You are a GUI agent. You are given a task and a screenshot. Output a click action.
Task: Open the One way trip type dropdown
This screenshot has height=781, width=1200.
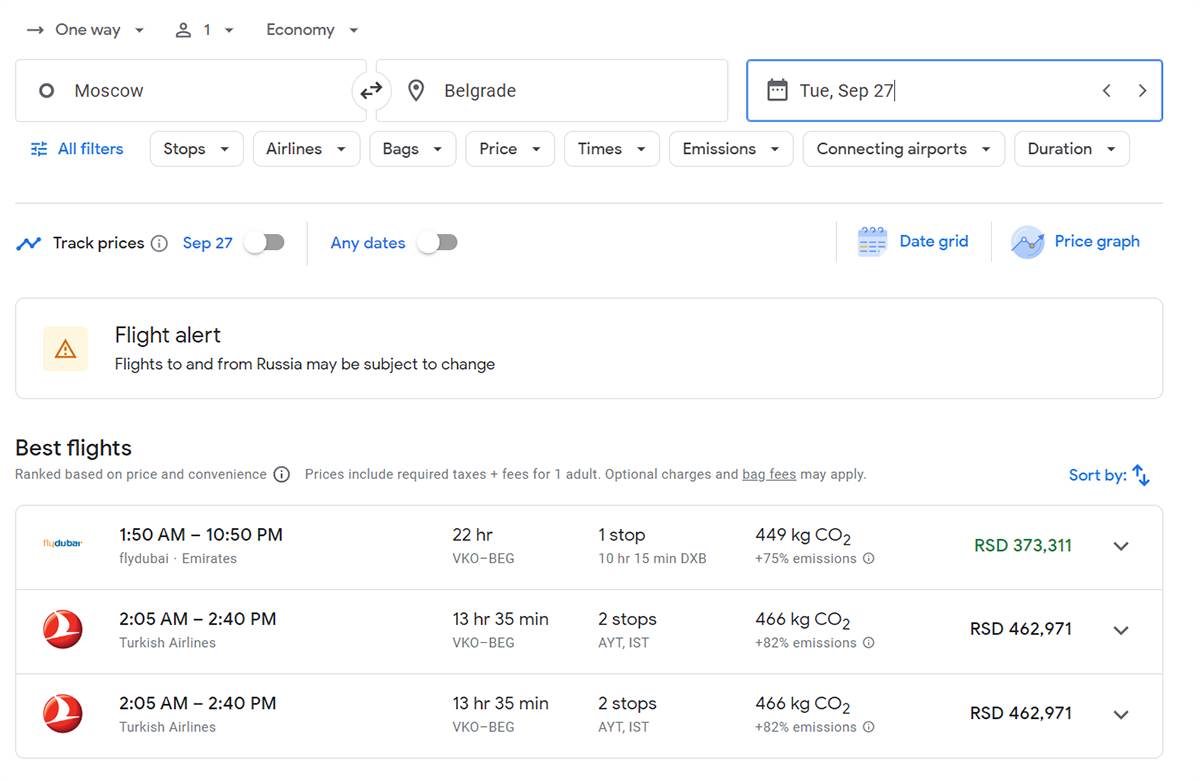(86, 30)
